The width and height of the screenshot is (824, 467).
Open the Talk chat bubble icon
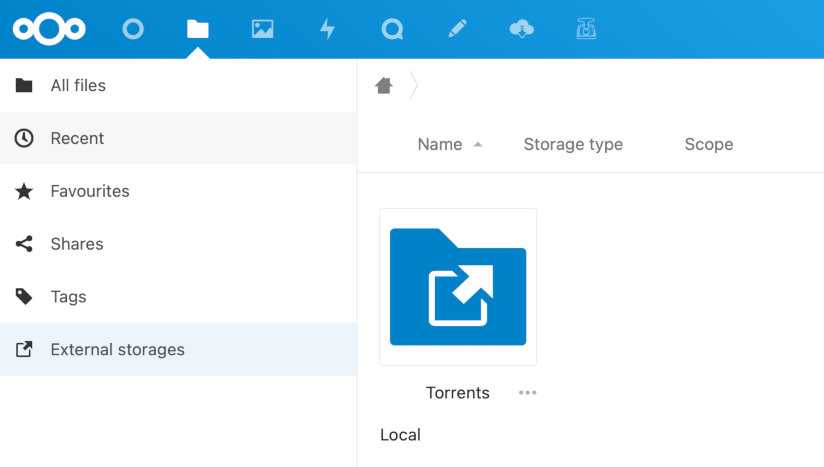392,29
